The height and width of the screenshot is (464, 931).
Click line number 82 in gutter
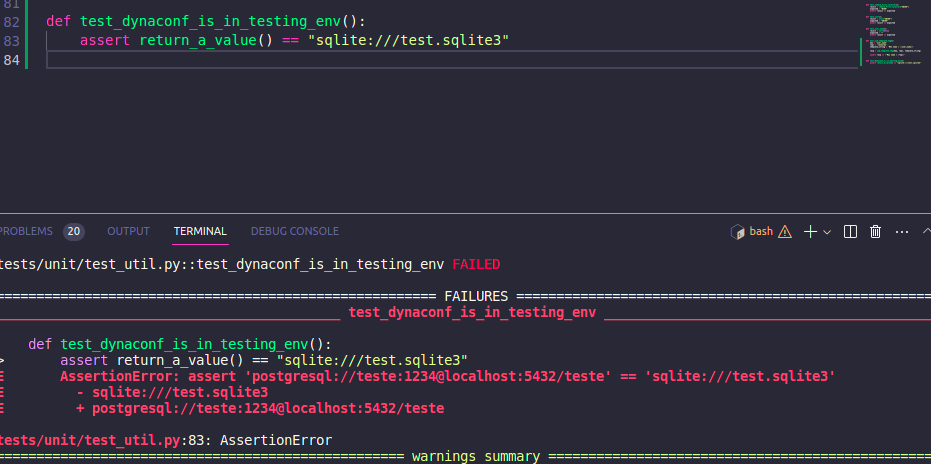[x=11, y=22]
